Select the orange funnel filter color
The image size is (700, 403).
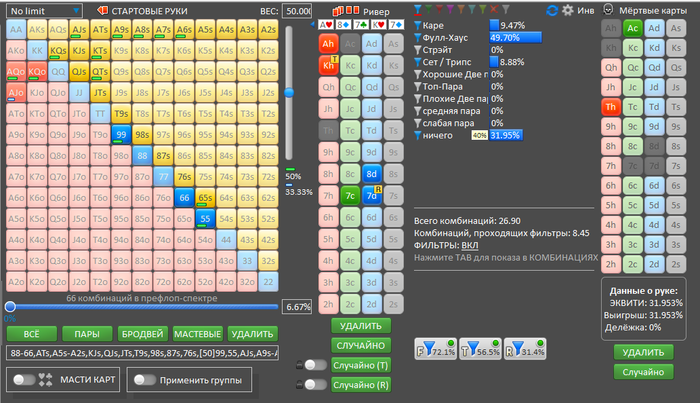click(461, 9)
